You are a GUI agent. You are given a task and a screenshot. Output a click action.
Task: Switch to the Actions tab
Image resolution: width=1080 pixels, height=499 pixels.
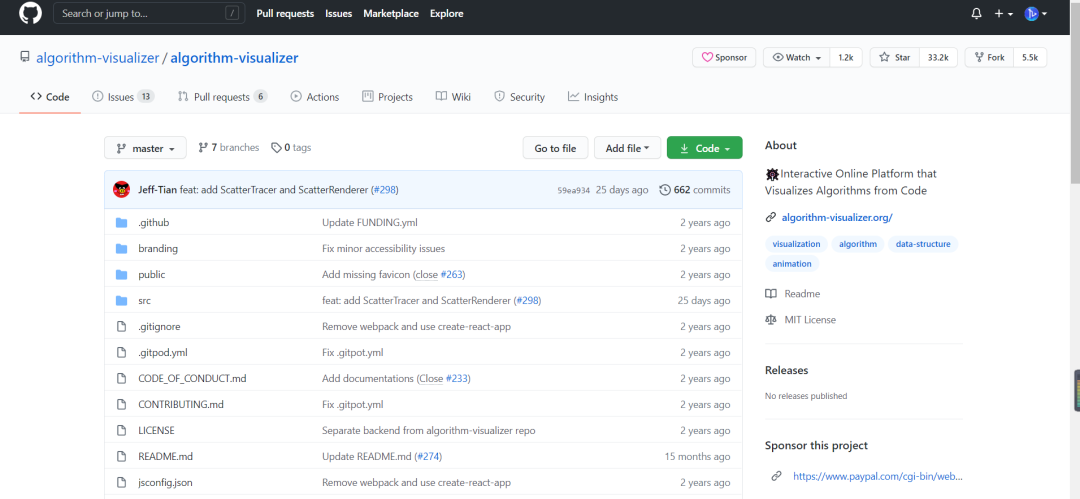[315, 97]
